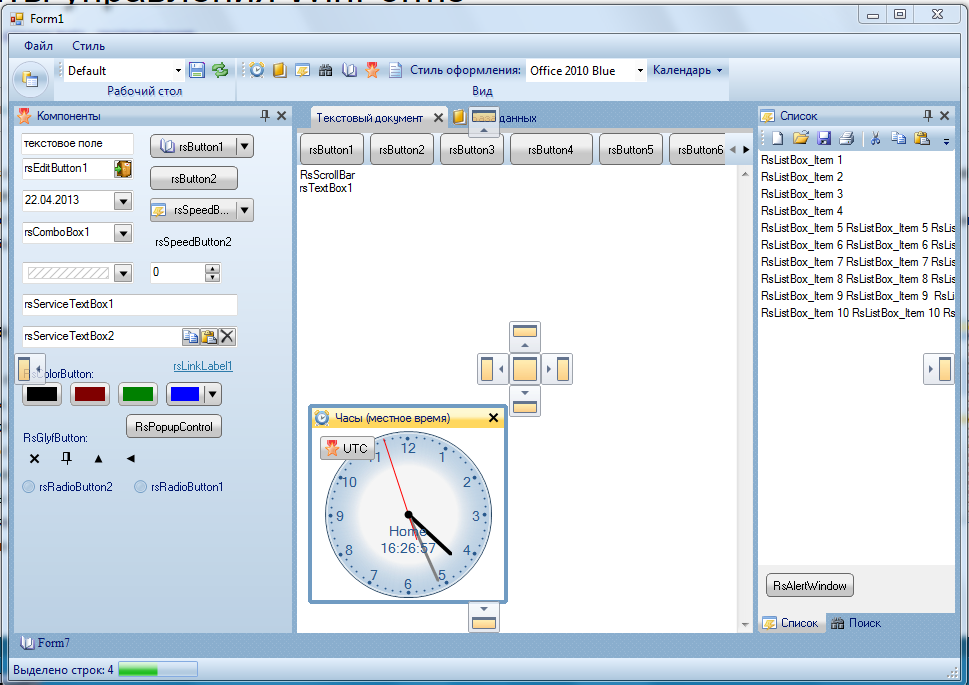Follow the rsLinkLabel1 link

202,366
